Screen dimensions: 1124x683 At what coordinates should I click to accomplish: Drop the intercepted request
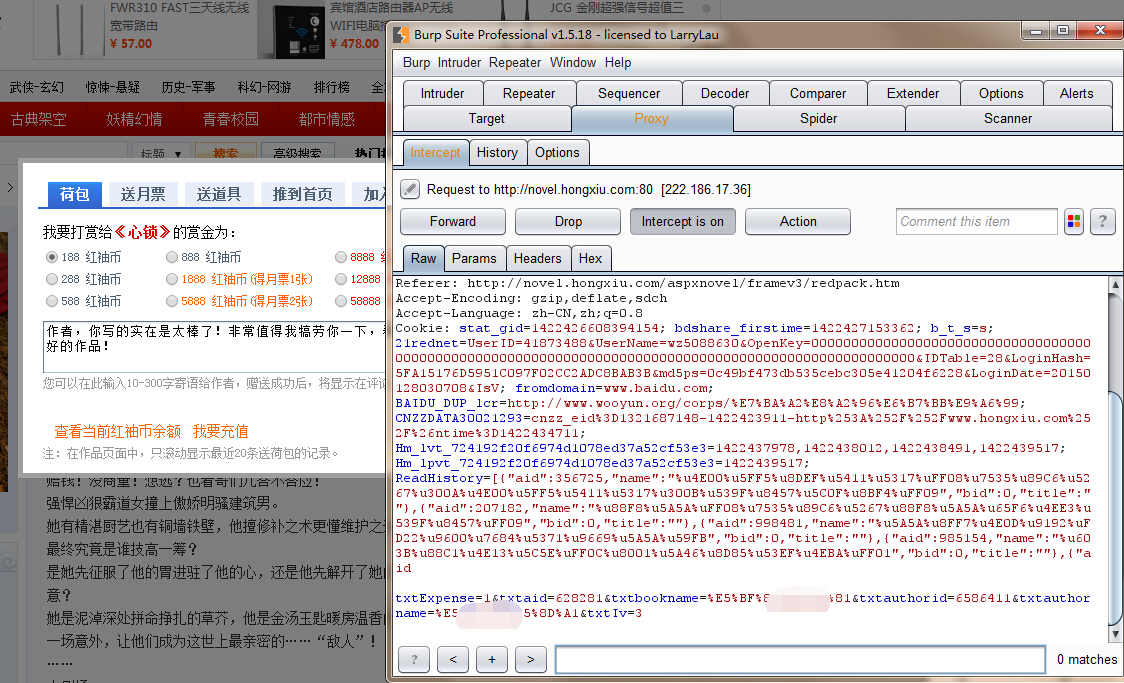point(568,221)
